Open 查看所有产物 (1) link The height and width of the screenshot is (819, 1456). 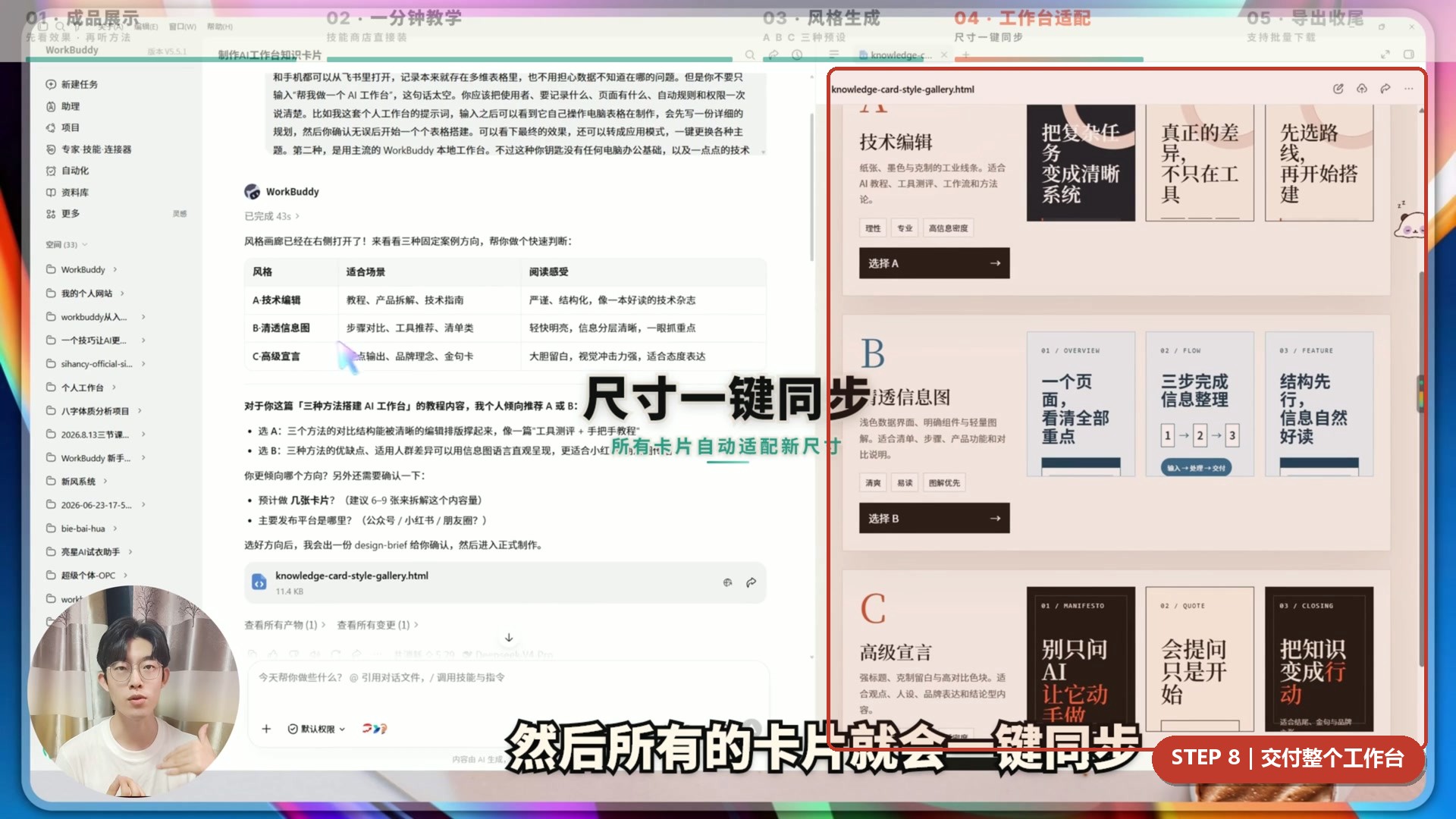pos(284,625)
